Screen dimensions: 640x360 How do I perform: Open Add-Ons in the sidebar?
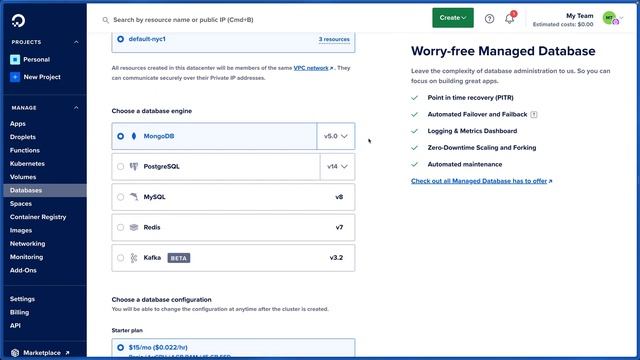(23, 270)
